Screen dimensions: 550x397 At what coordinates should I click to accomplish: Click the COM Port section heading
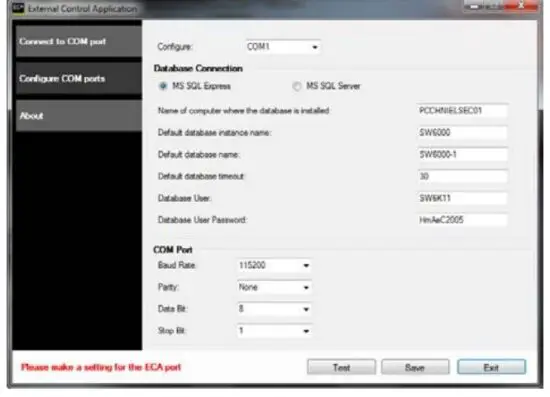point(173,250)
